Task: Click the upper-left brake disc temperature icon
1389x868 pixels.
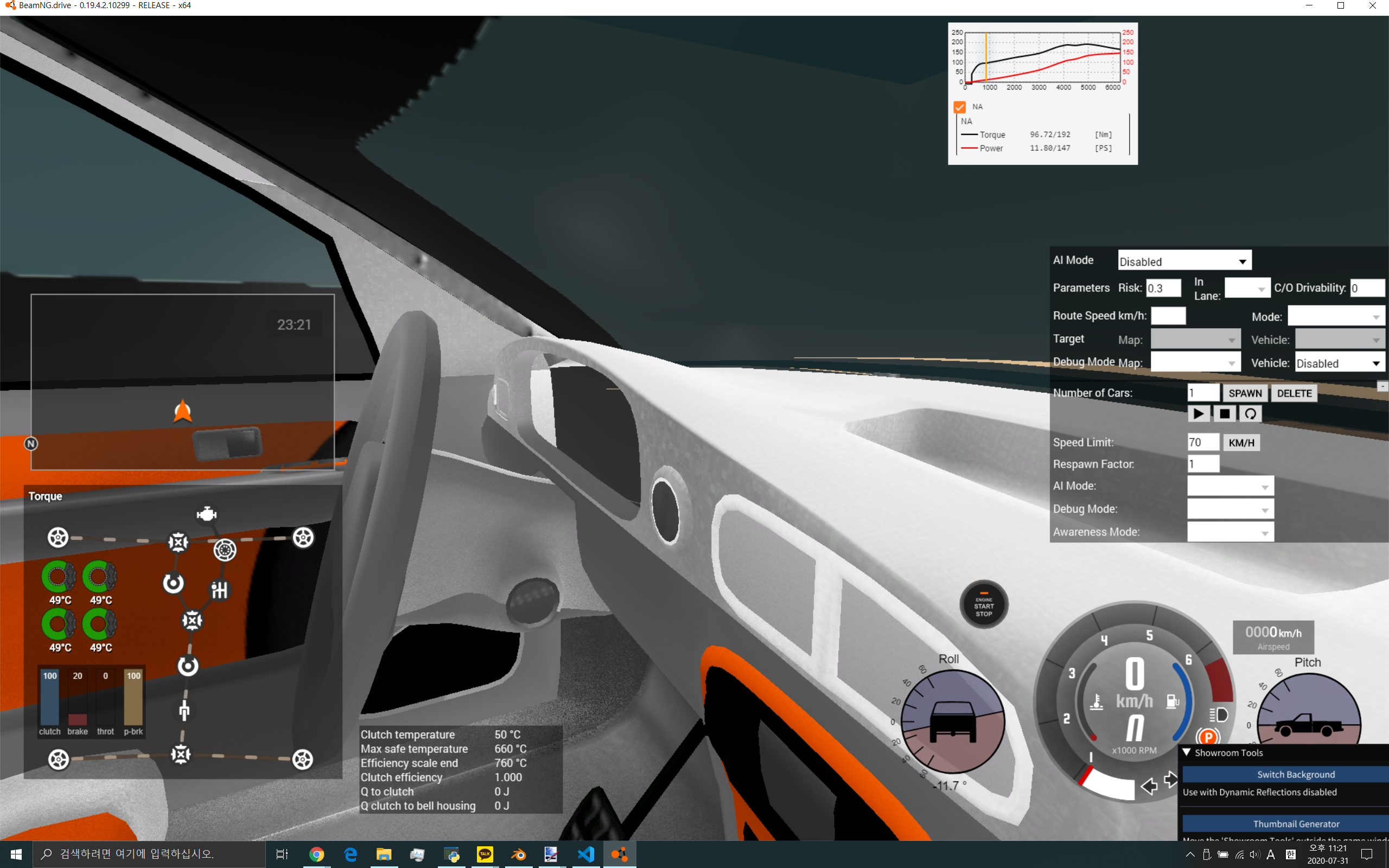Action: [x=59, y=576]
